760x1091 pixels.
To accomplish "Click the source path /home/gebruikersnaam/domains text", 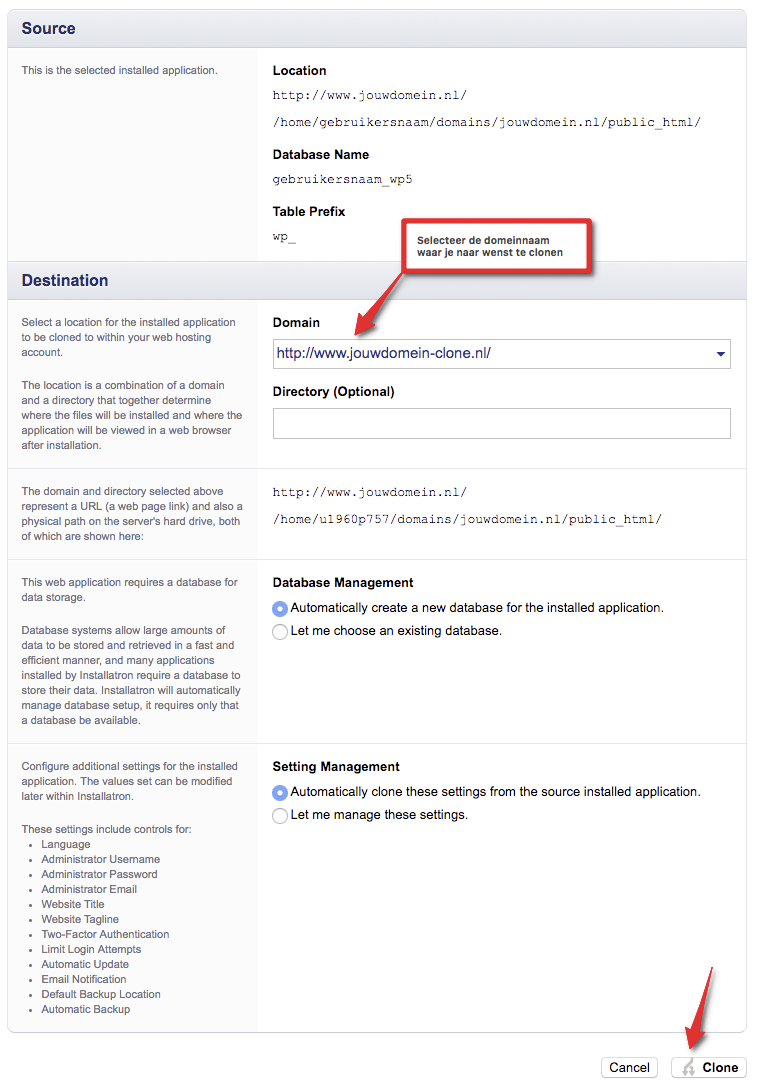I will 486,122.
